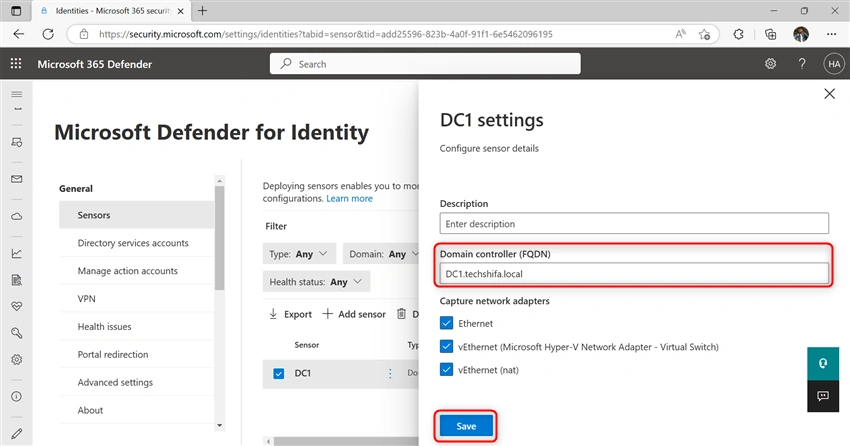
Task: Click the browser back arrow
Action: [19, 34]
